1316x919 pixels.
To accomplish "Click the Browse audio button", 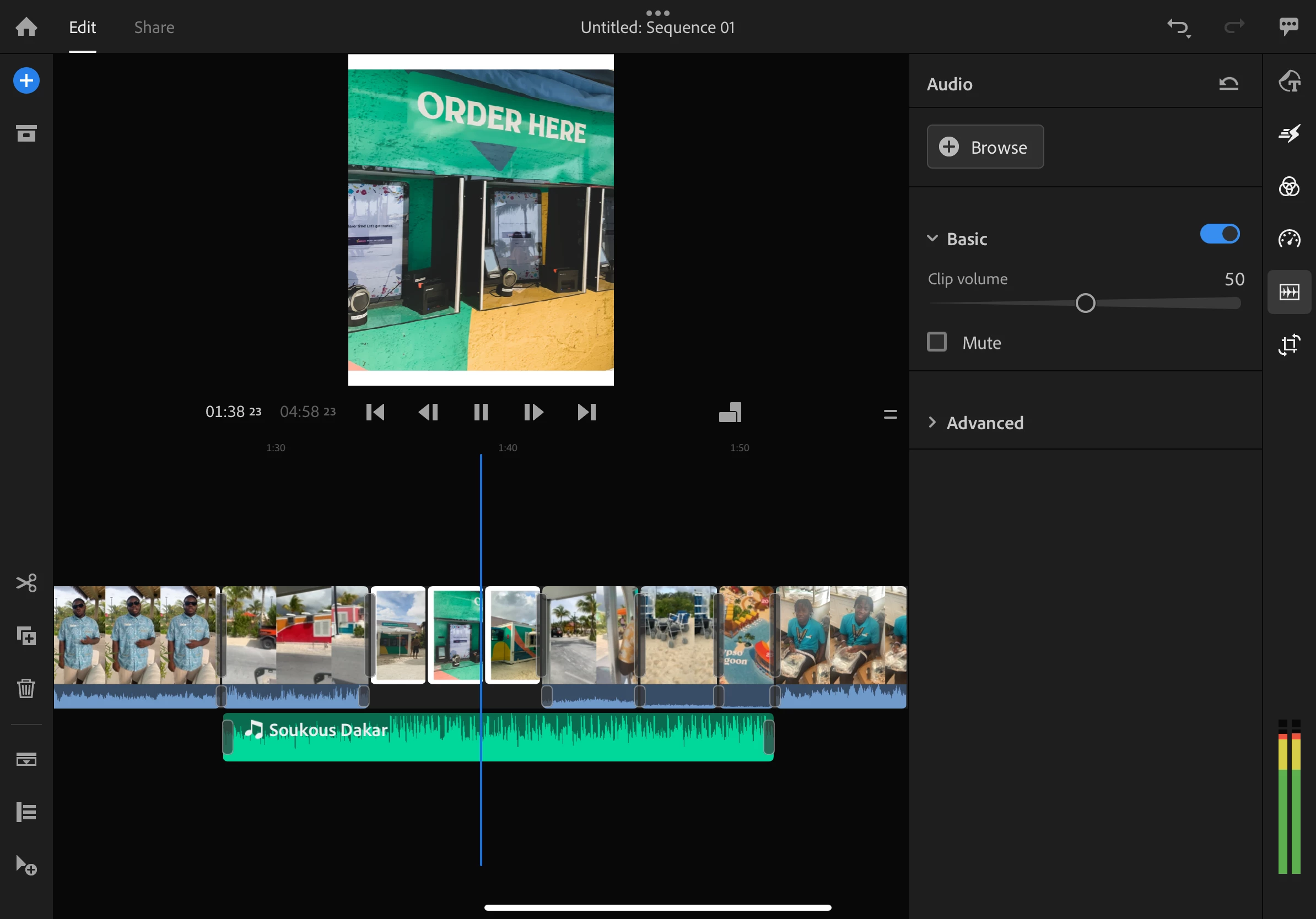I will click(x=985, y=147).
